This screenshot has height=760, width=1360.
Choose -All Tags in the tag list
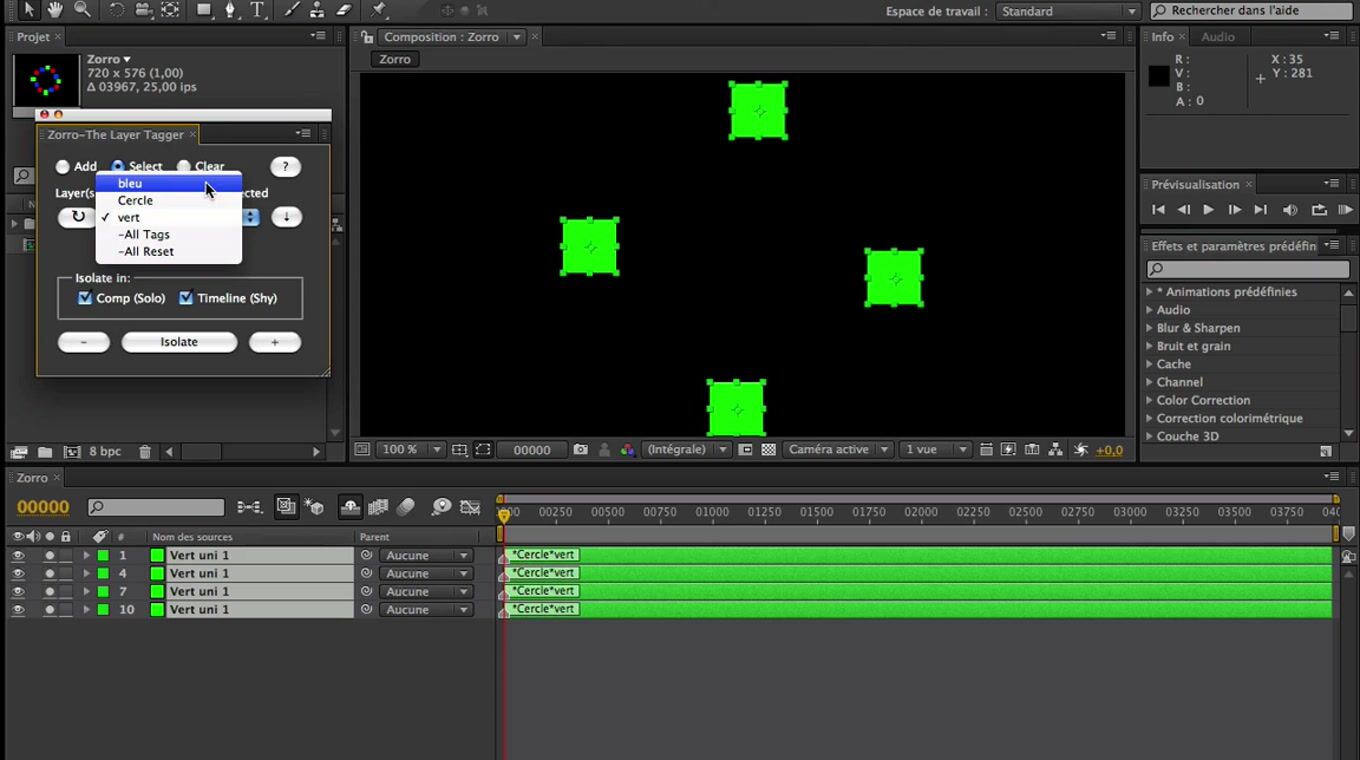(x=144, y=235)
